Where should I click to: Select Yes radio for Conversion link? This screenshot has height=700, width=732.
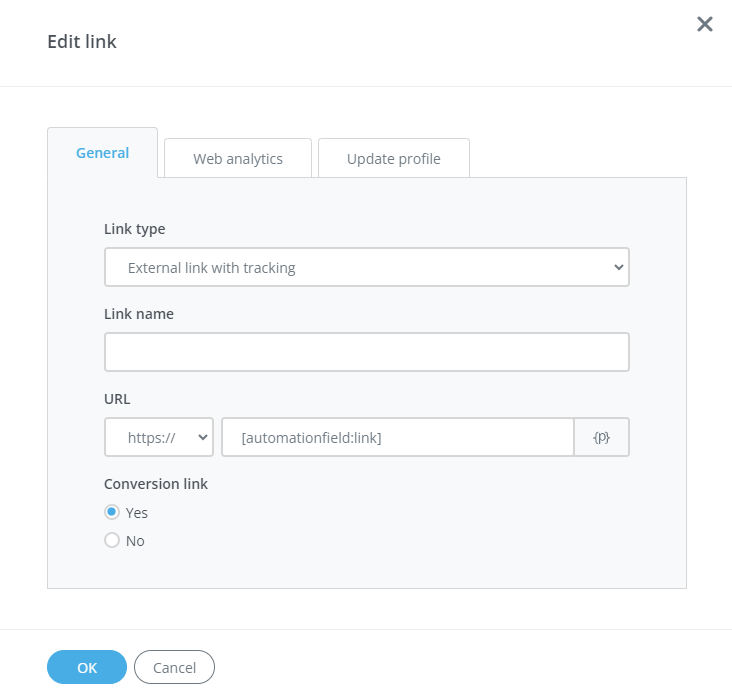click(x=112, y=512)
